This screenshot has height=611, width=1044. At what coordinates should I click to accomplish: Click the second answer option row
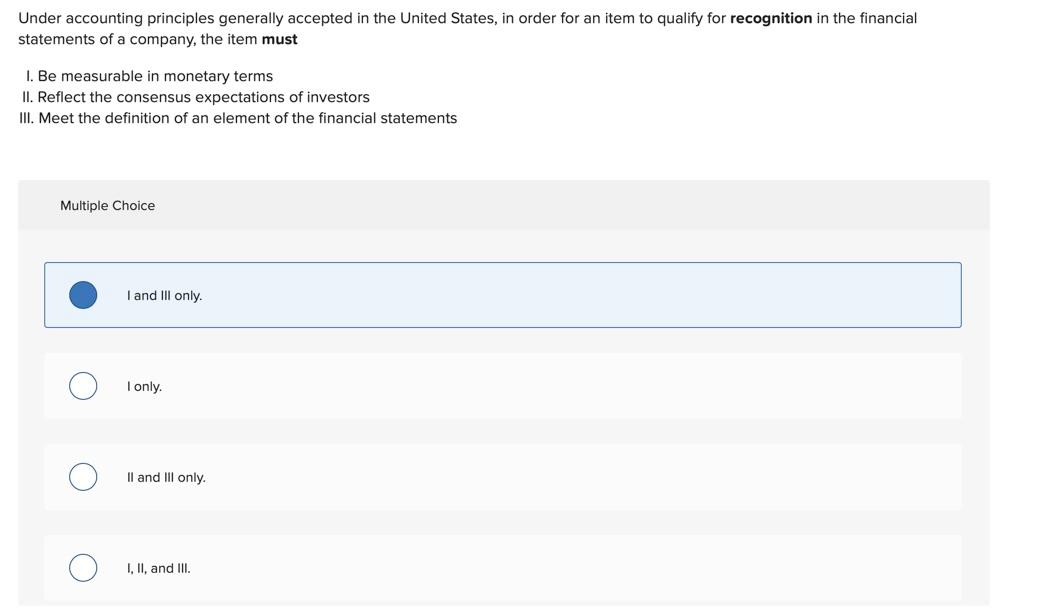[x=502, y=385]
